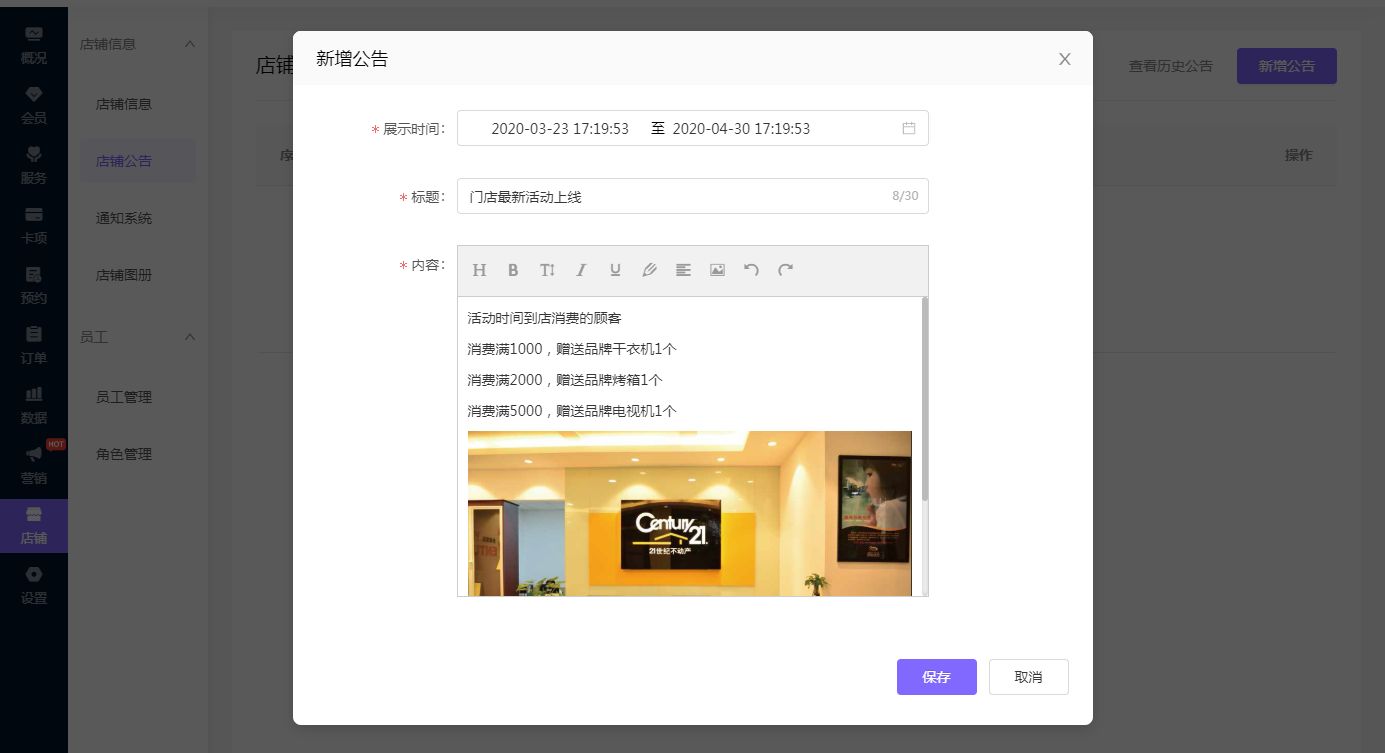Open the text color pen tool
1385x753 pixels.
tap(649, 270)
